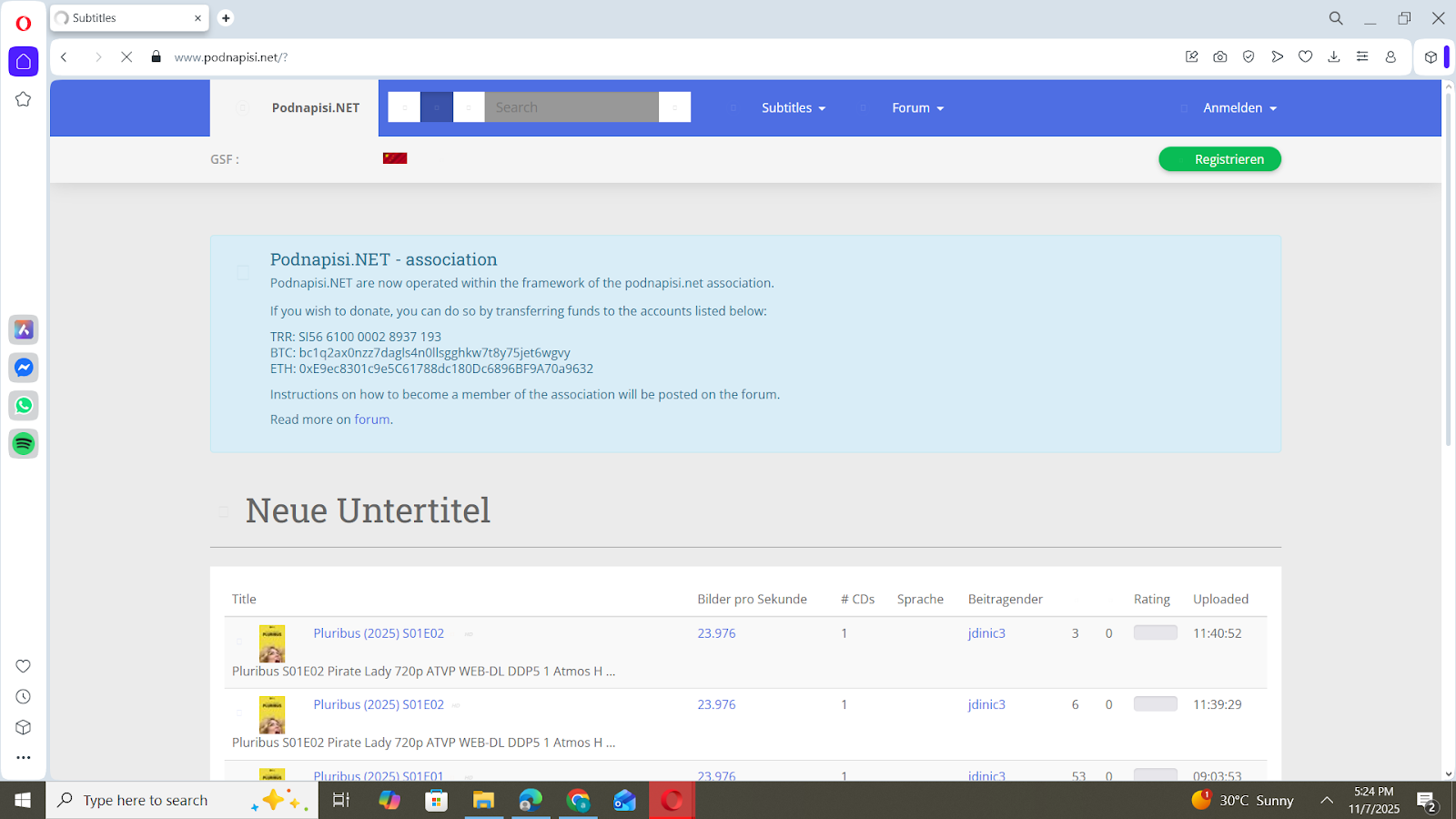Click the Podnapisi.NET home tab
1456x819 pixels.
315,107
